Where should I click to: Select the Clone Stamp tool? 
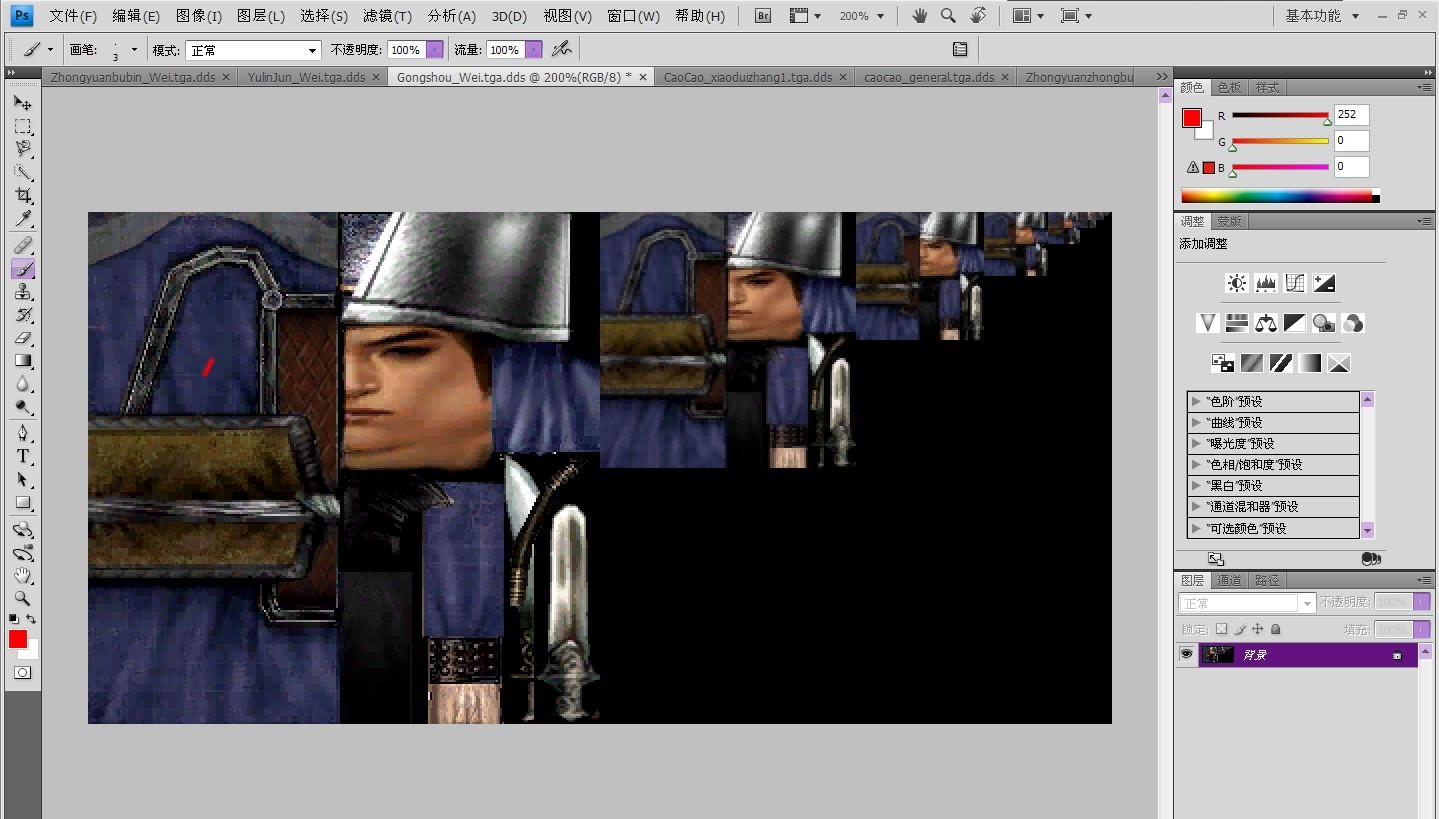tap(22, 291)
